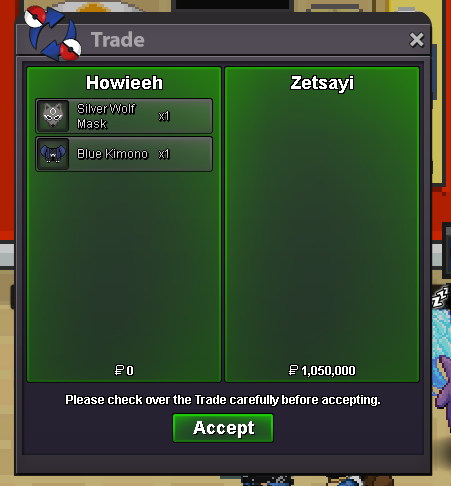
Task: Select the Silver Wolf Mask icon
Action: pyautogui.click(x=53, y=116)
